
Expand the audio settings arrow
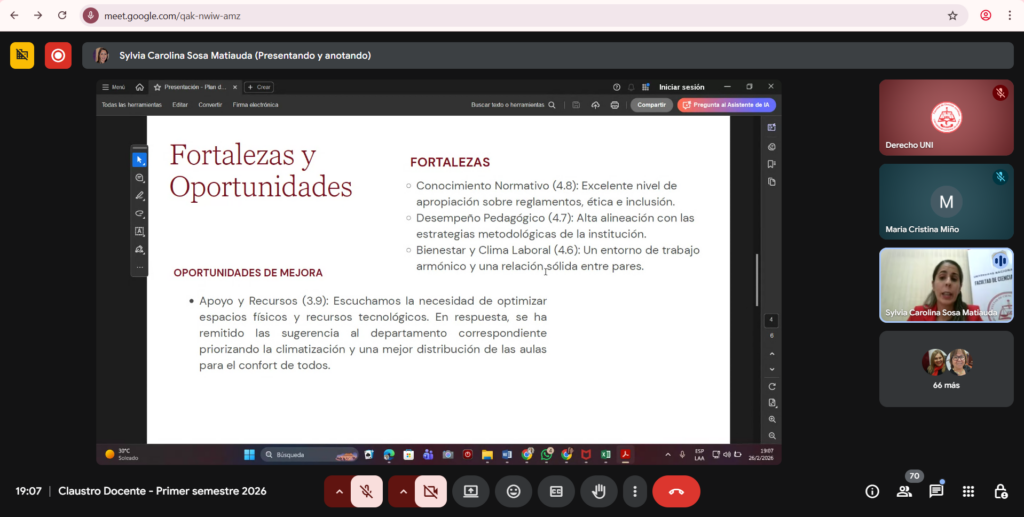(339, 491)
